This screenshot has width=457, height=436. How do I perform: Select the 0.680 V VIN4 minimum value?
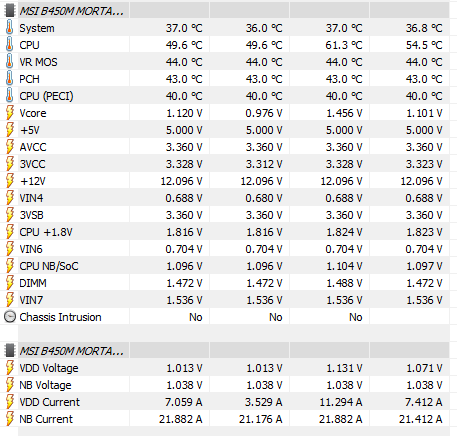coord(264,198)
